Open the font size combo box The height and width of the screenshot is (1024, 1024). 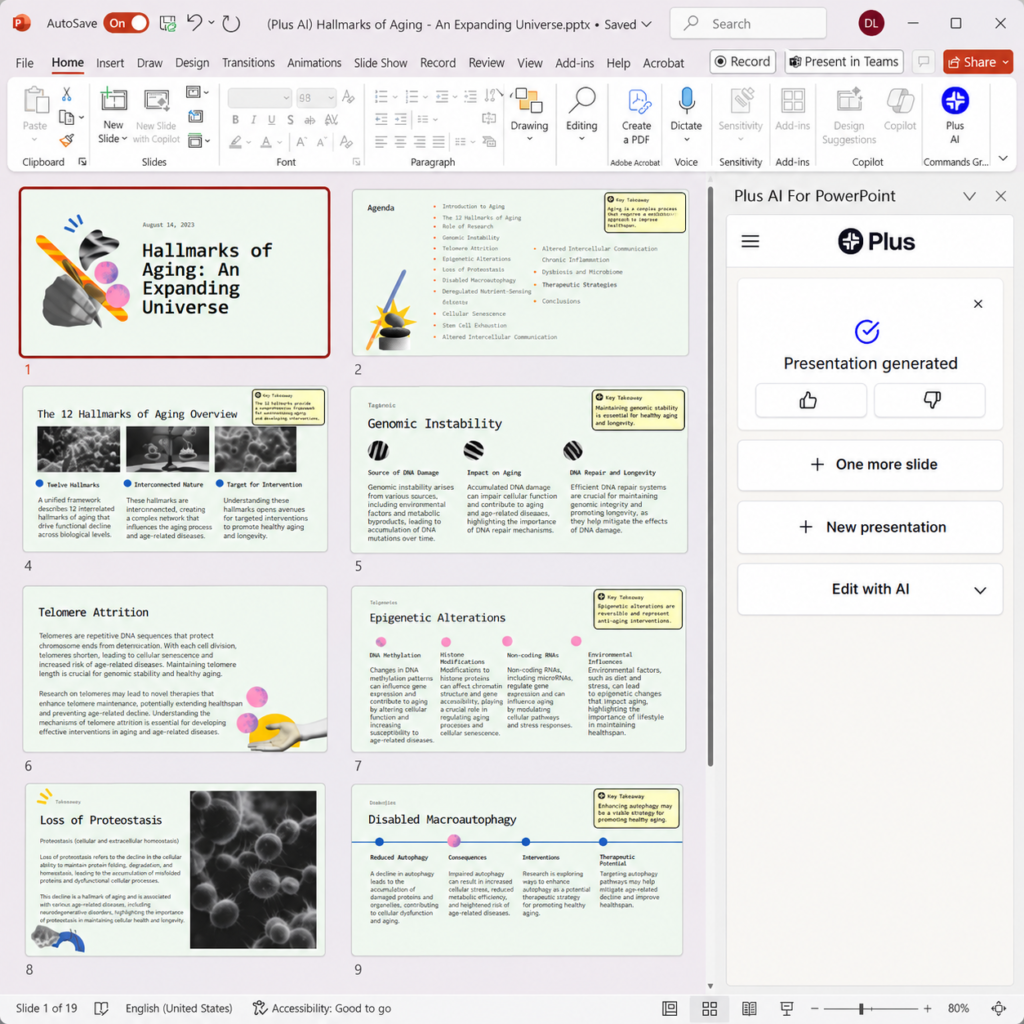pos(315,98)
